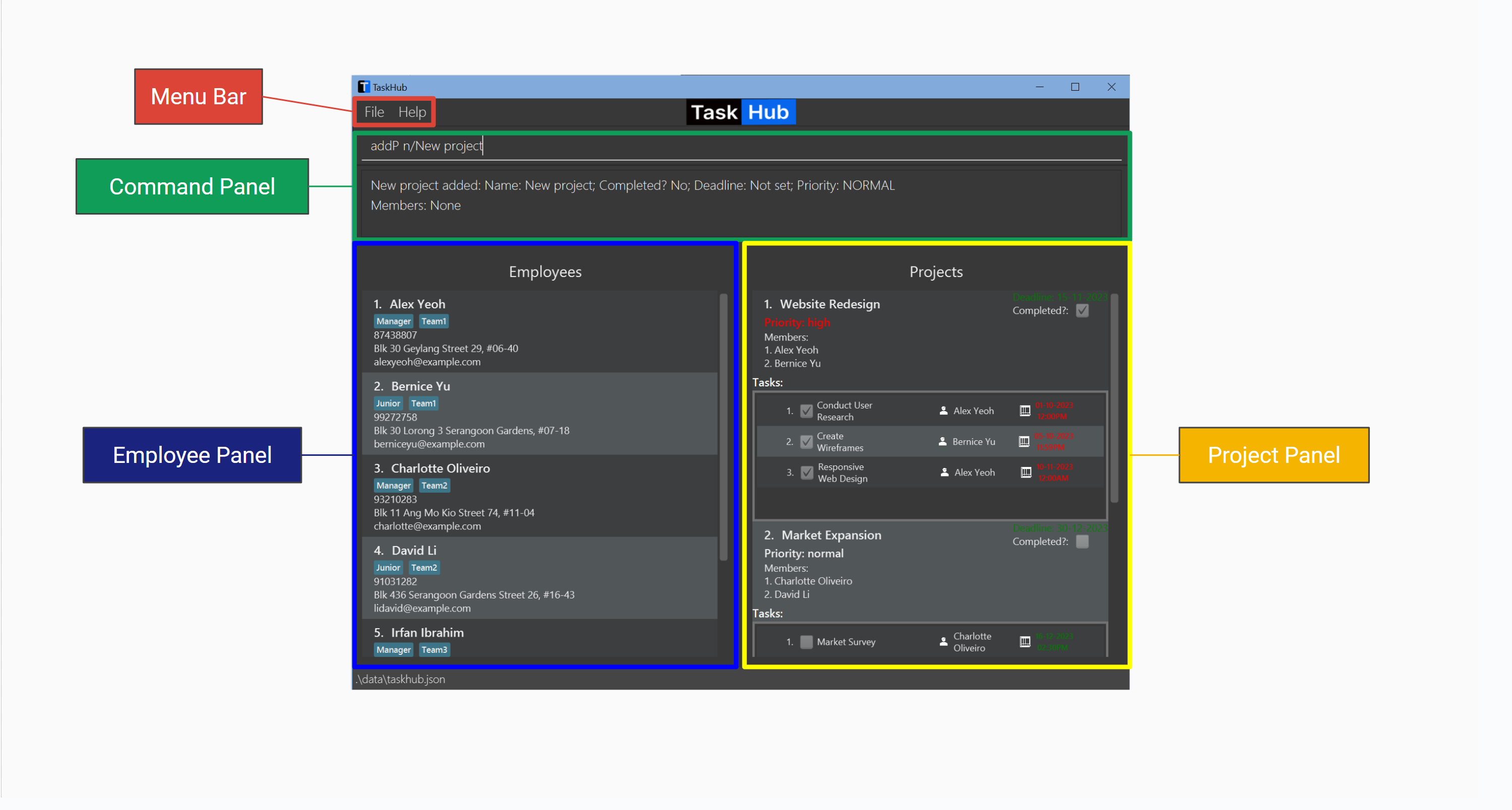Click phone number 91031282

tap(395, 581)
